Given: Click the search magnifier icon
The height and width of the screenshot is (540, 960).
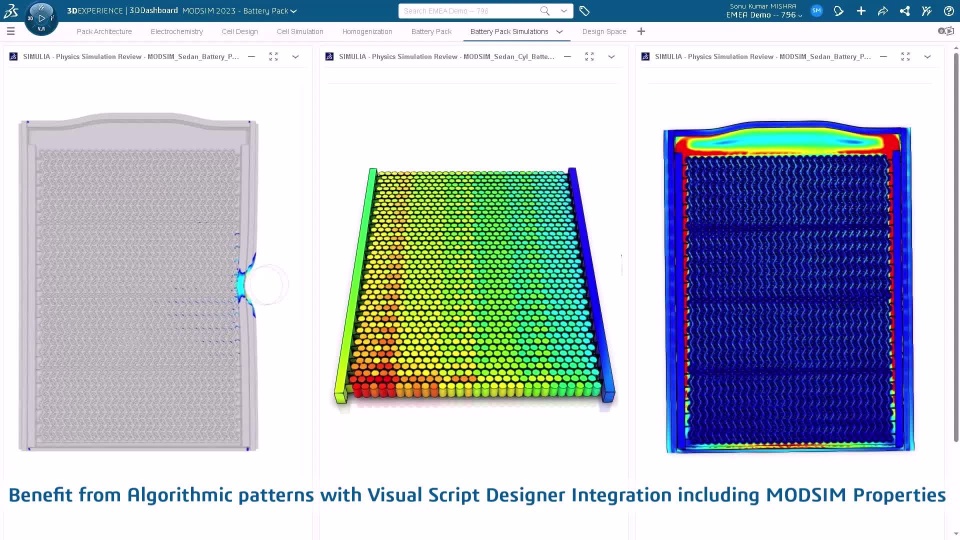Looking at the screenshot, I should point(544,10).
